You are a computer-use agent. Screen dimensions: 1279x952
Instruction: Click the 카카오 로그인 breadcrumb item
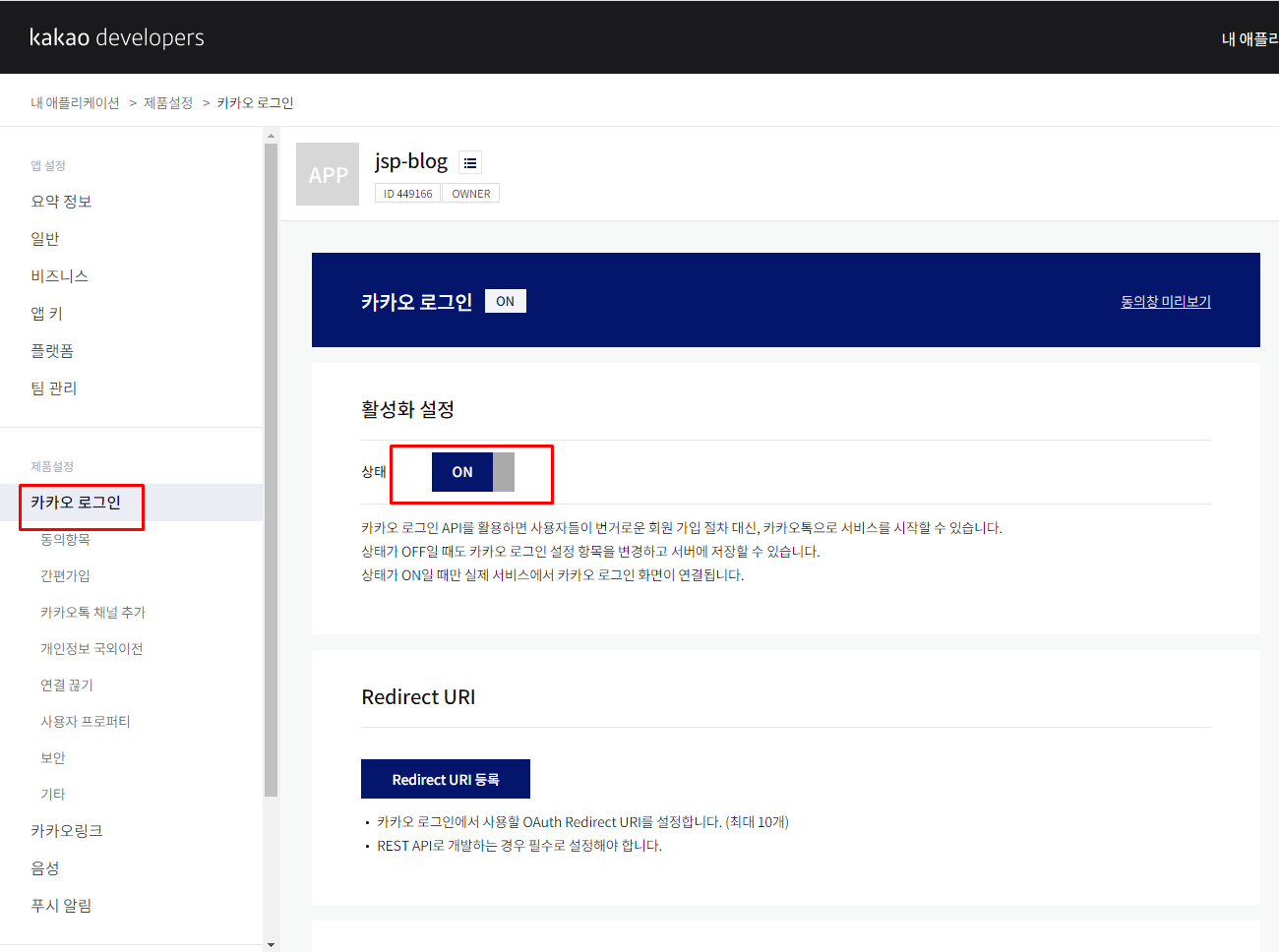(x=255, y=102)
